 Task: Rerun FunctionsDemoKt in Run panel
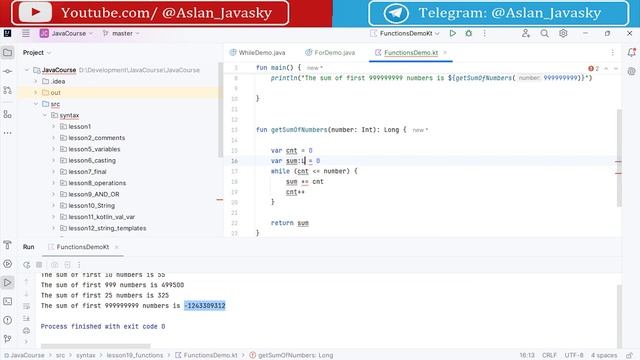pos(27,265)
